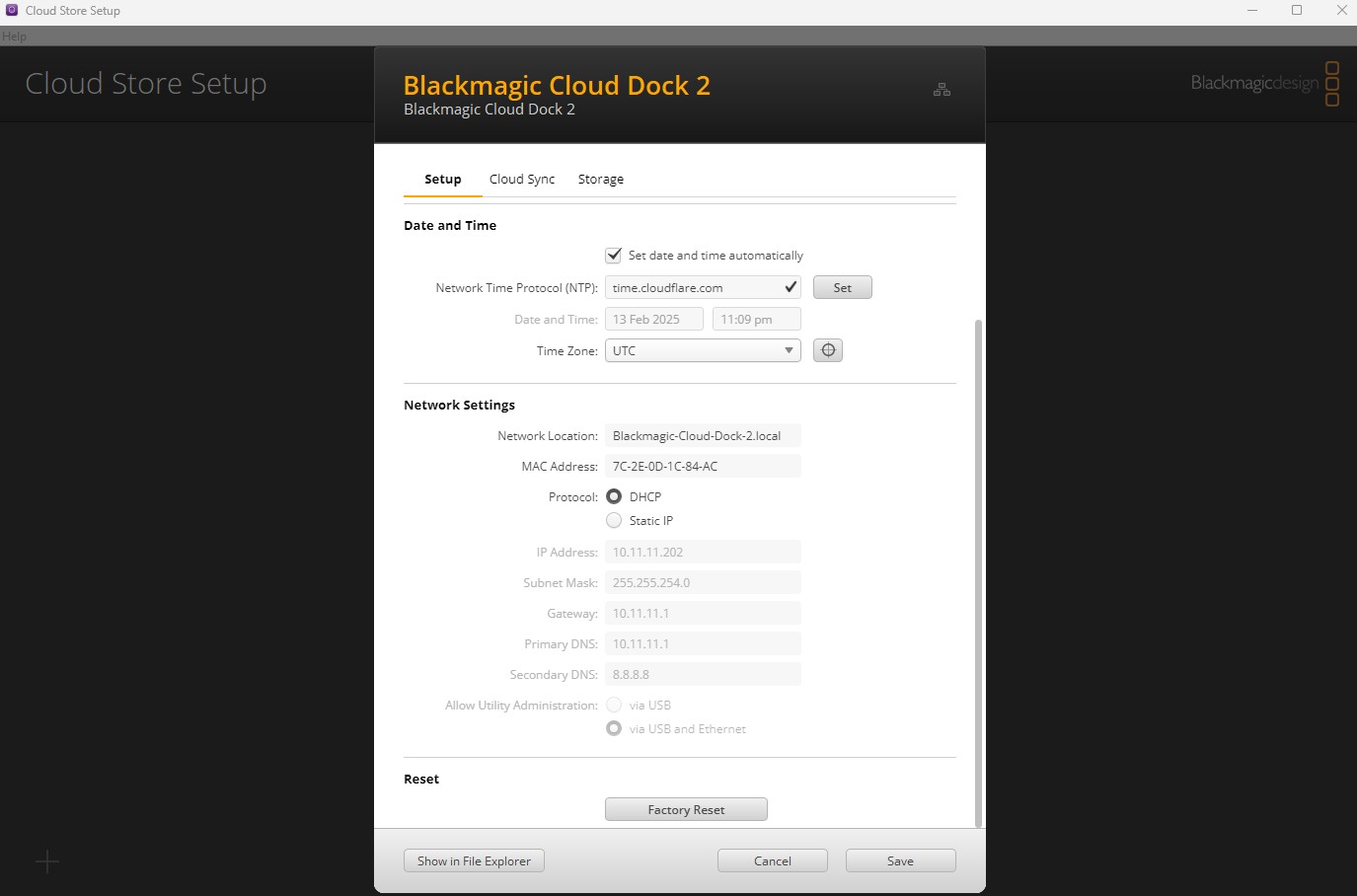This screenshot has width=1357, height=896.
Task: Open the Time Zone dropdown
Action: pyautogui.click(x=703, y=350)
